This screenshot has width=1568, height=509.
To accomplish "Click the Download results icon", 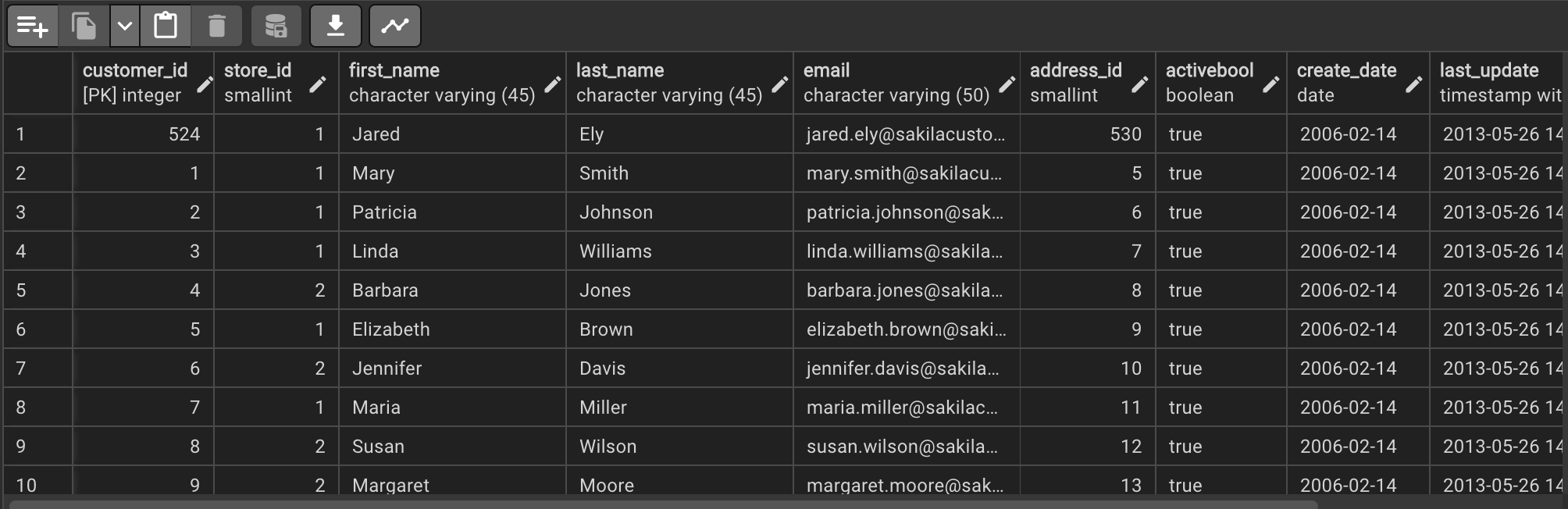I will pos(336,26).
